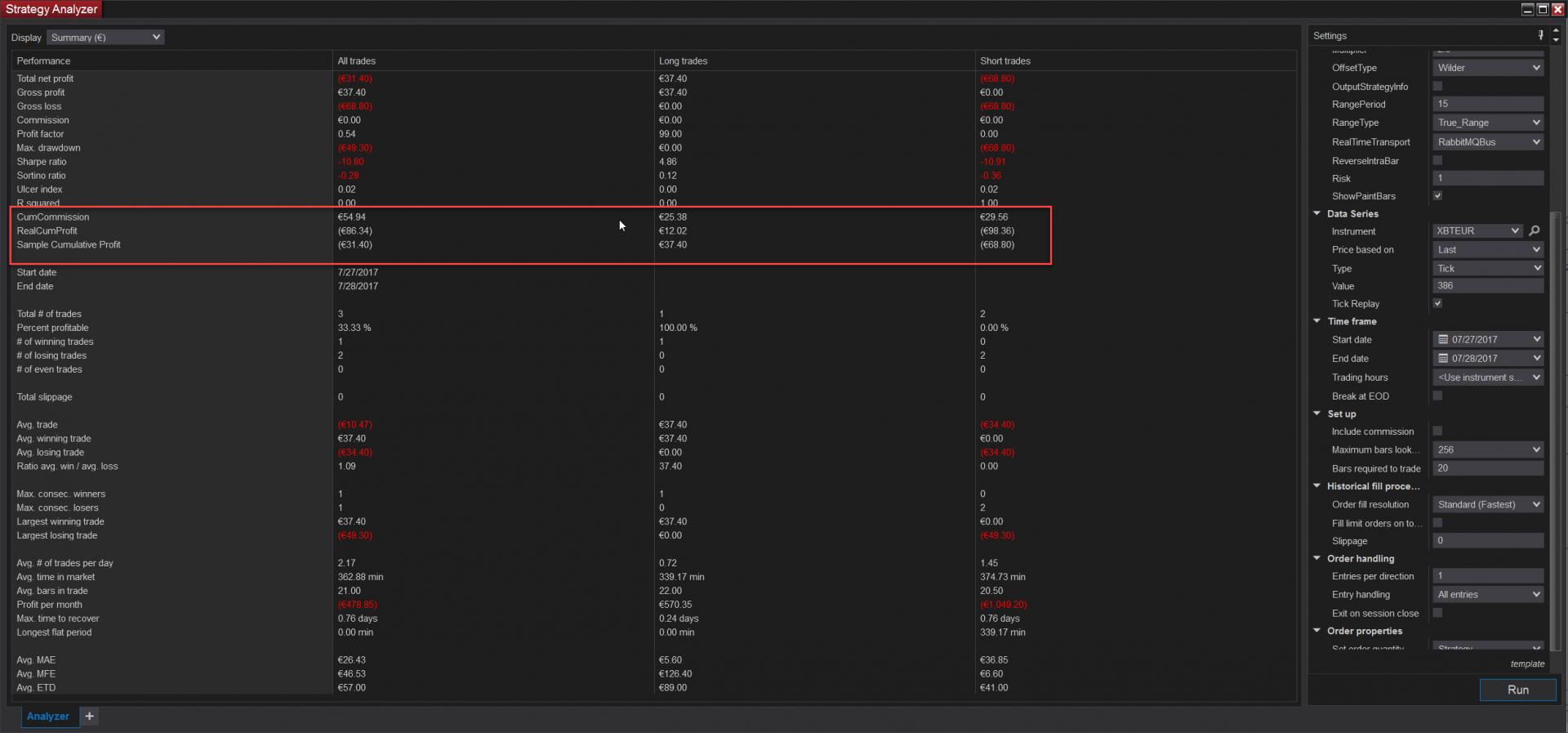
Task: Close the Strategy Analyzer window
Action: [x=1557, y=9]
